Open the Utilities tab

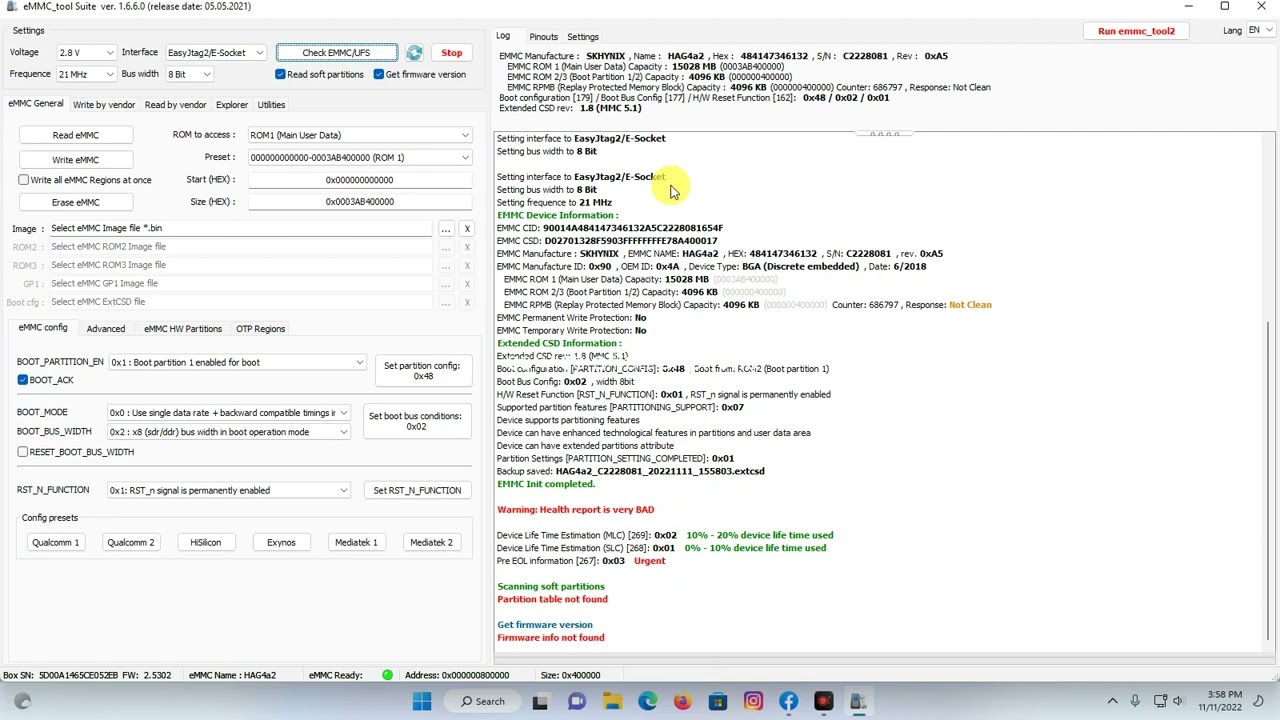(x=271, y=105)
